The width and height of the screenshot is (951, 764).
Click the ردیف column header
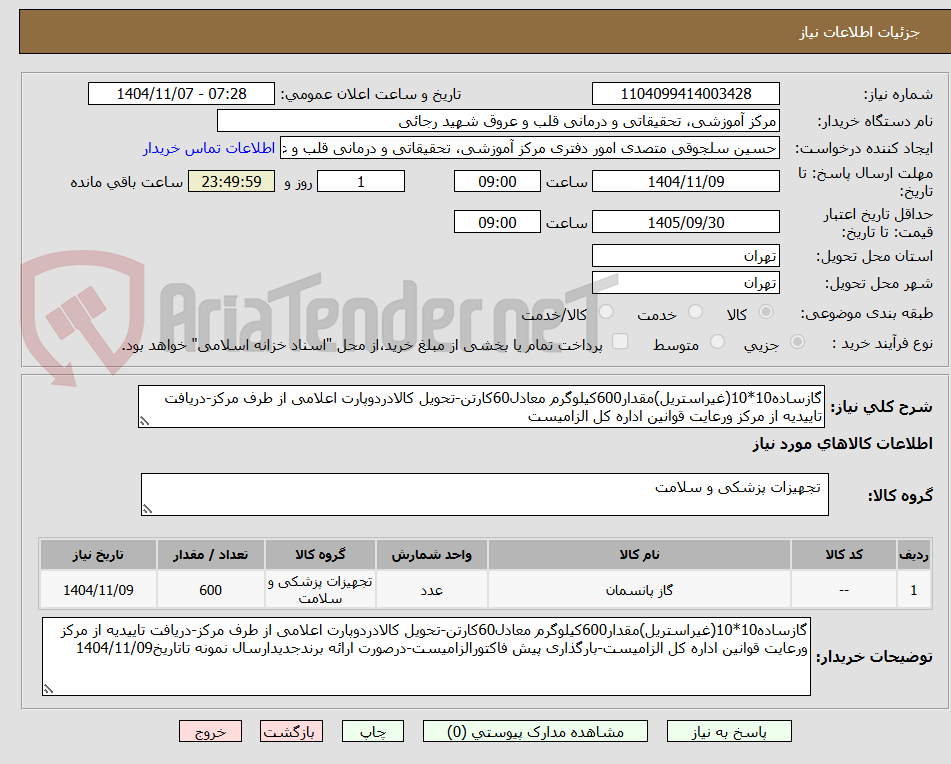click(x=913, y=555)
